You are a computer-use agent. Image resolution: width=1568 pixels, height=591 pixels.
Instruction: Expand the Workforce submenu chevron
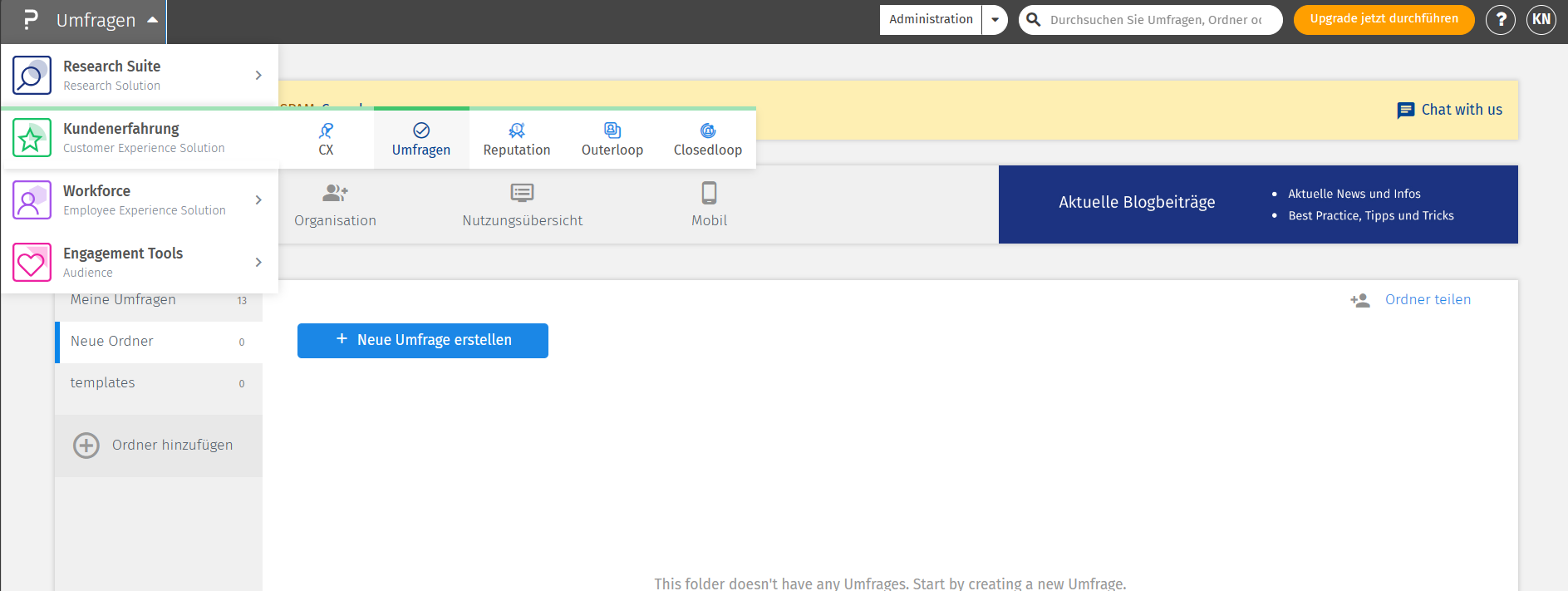pyautogui.click(x=258, y=199)
